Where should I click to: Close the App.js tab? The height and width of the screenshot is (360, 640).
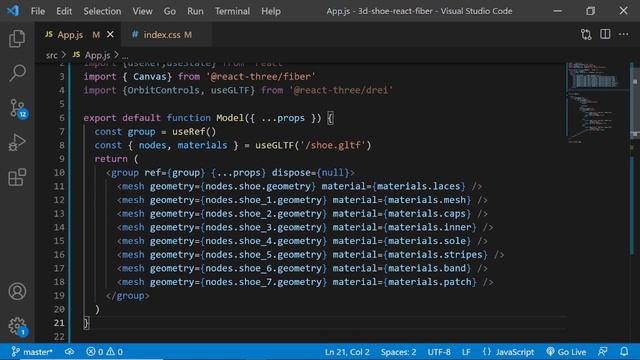tap(110, 35)
